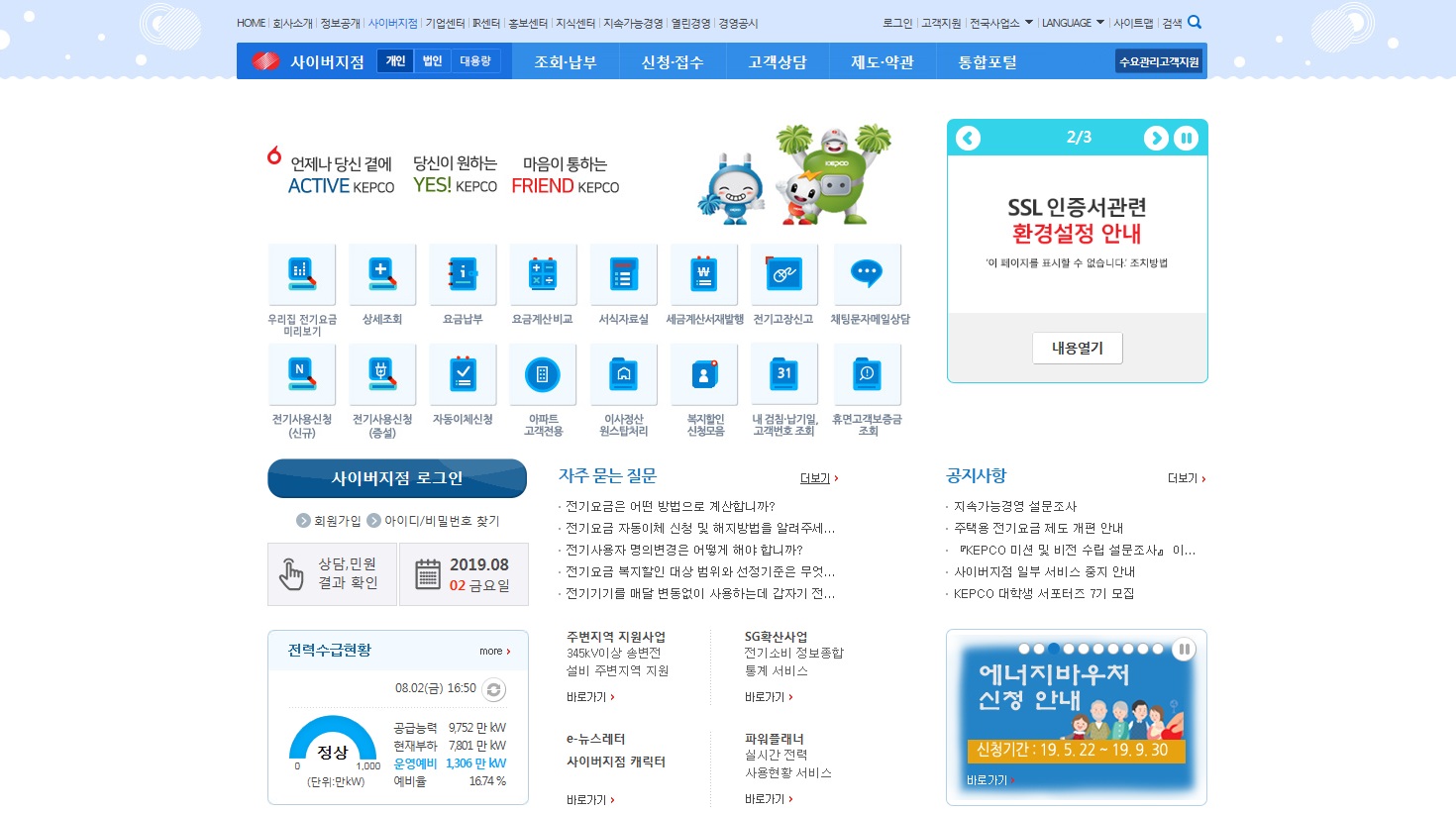The height and width of the screenshot is (813, 1456).
Task: Select the 개인 customer type toggle
Action: (x=396, y=61)
